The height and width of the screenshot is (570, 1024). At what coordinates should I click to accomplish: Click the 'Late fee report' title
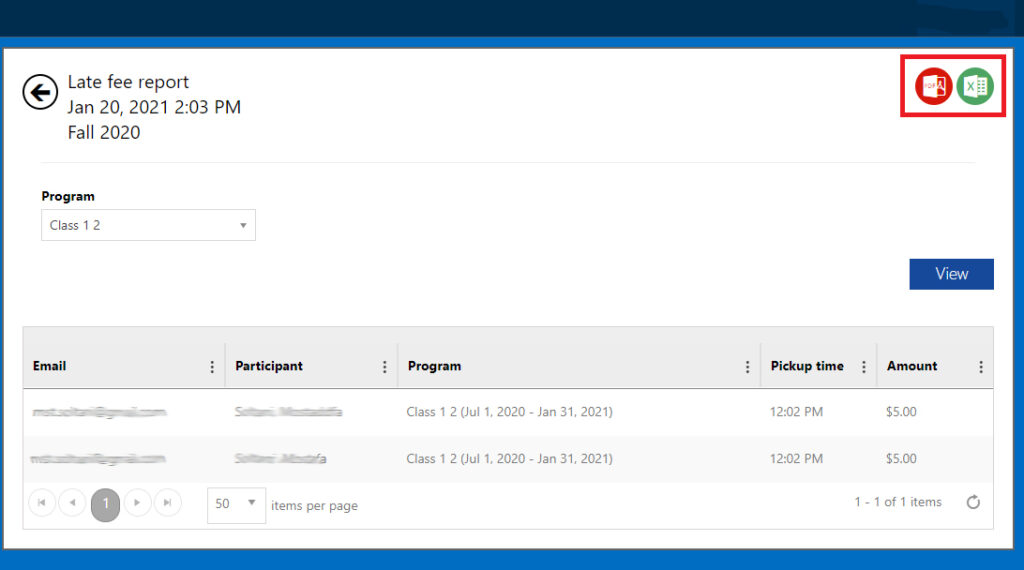(128, 82)
